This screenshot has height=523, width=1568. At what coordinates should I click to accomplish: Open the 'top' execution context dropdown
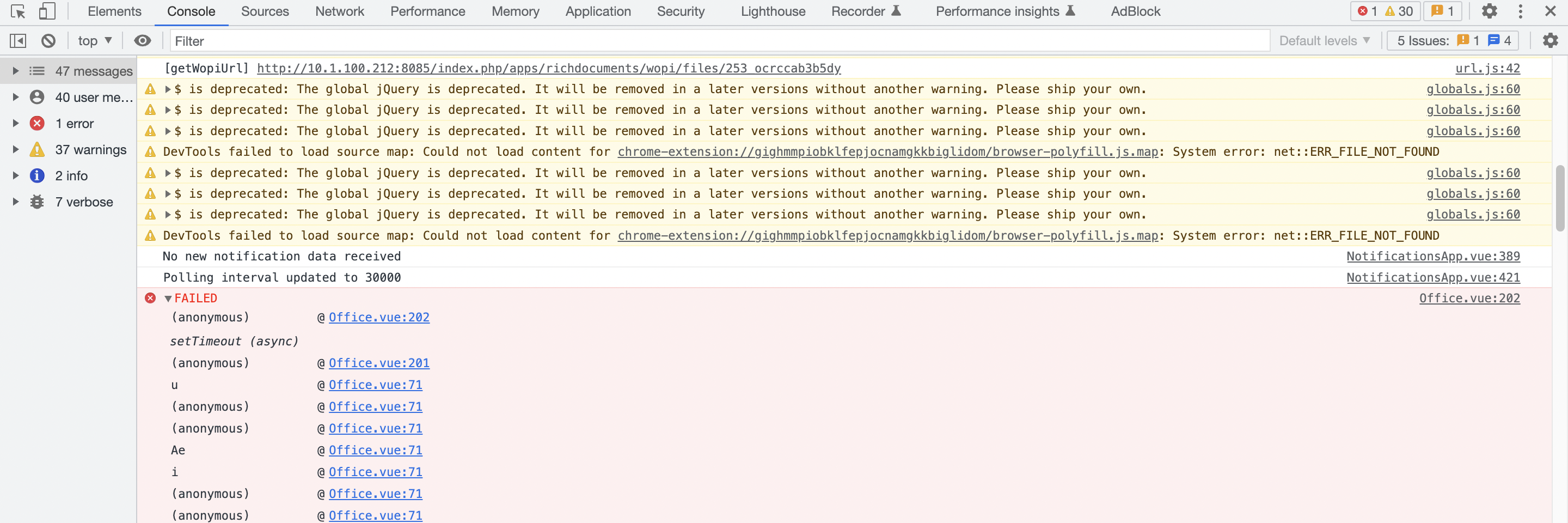coord(94,41)
